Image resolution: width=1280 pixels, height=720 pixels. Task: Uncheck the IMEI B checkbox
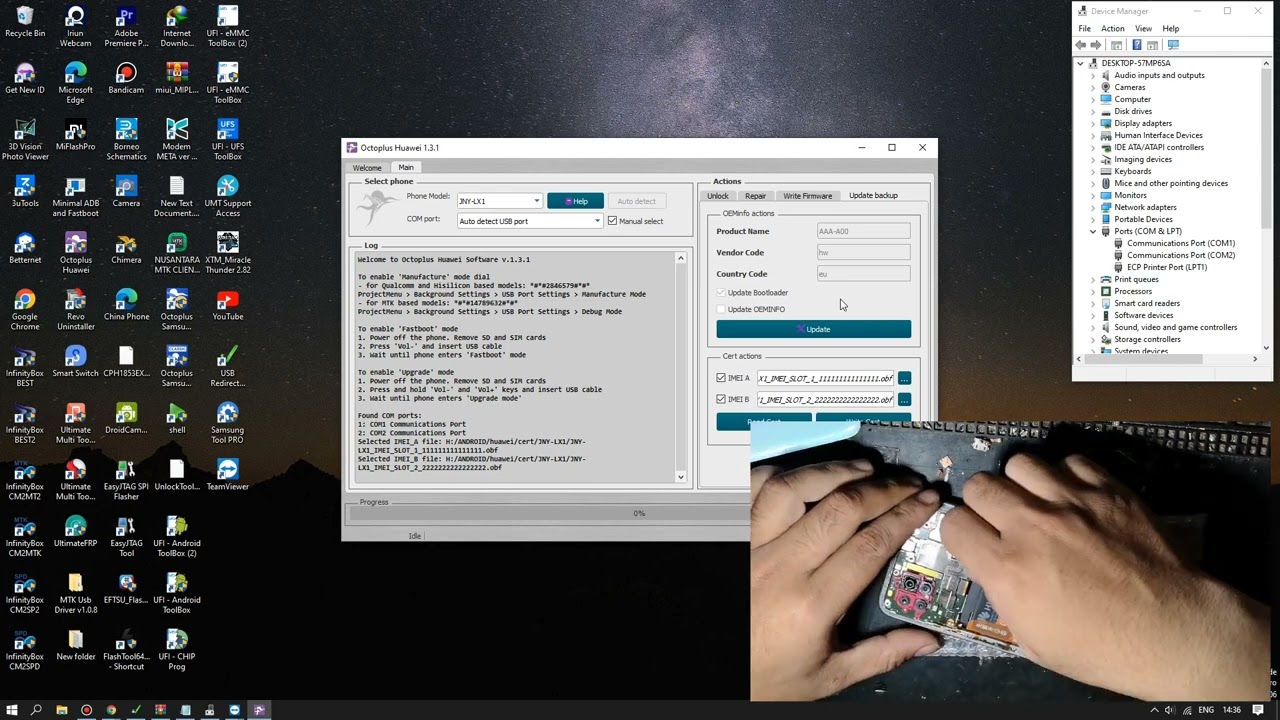721,399
